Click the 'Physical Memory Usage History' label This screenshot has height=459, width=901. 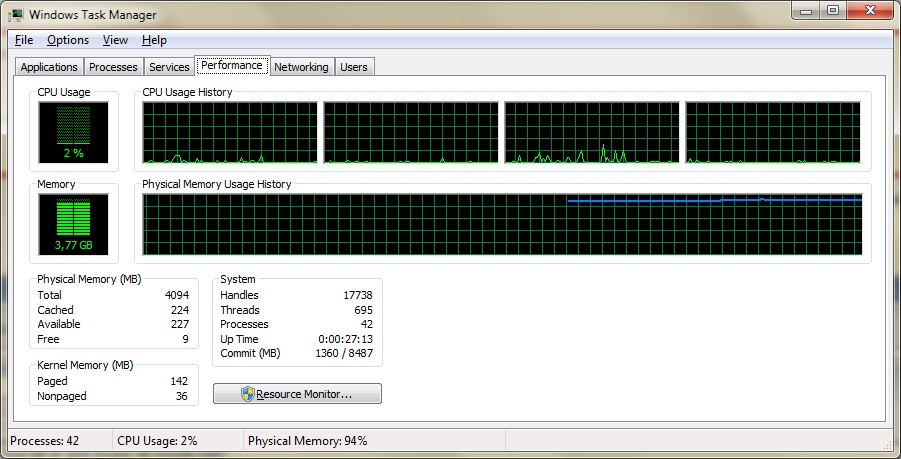point(217,184)
